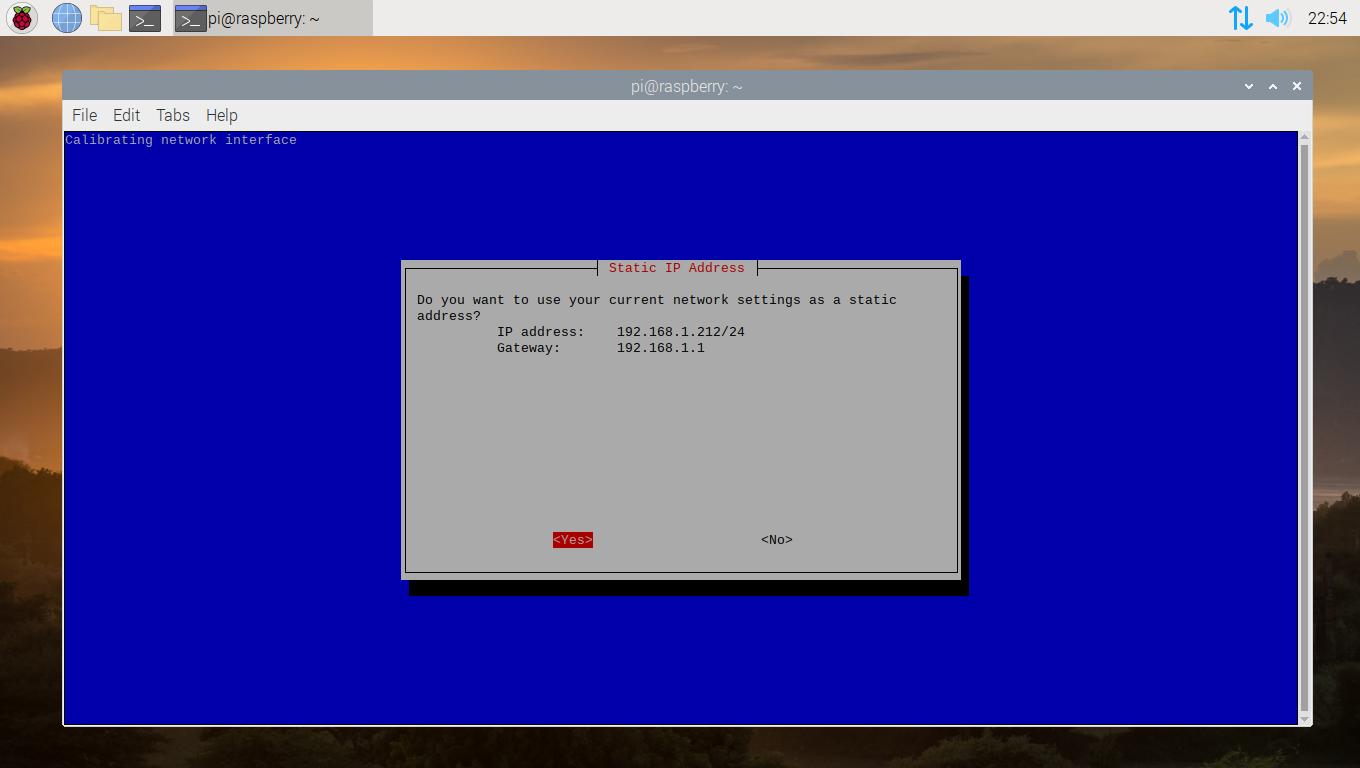Confirm static IP with the Yes button
Image resolution: width=1360 pixels, height=768 pixels.
point(572,540)
